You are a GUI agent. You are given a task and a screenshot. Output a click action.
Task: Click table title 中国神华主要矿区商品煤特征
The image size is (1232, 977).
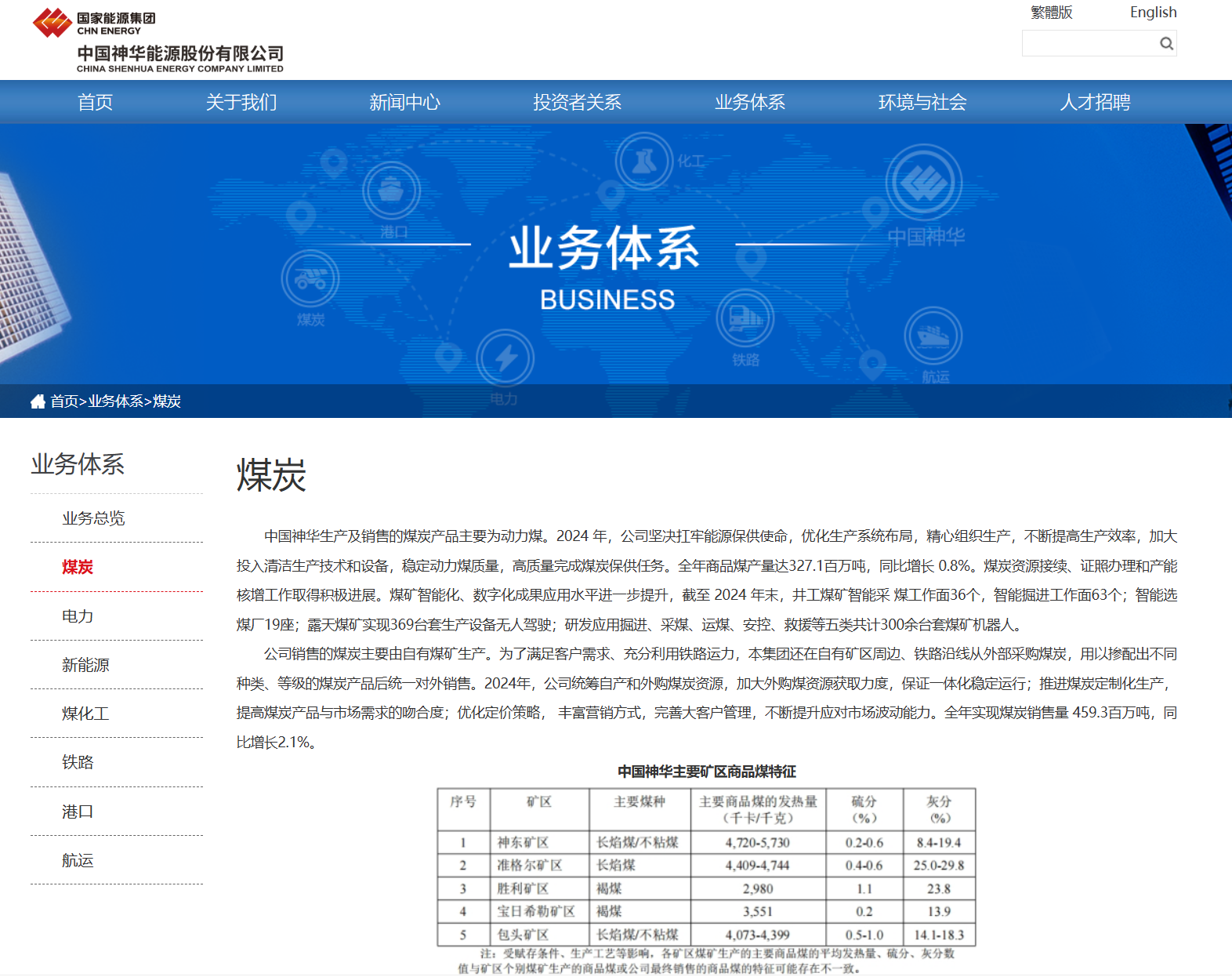[706, 772]
